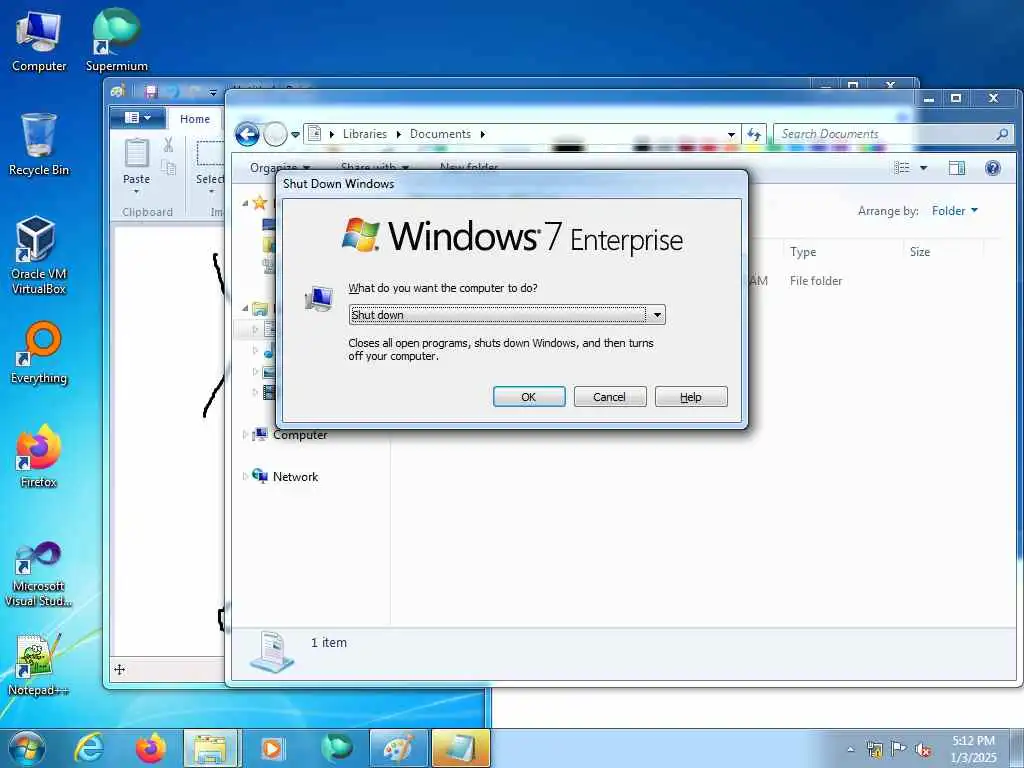Select Network in the navigation pane
Image resolution: width=1024 pixels, height=768 pixels.
coord(295,477)
